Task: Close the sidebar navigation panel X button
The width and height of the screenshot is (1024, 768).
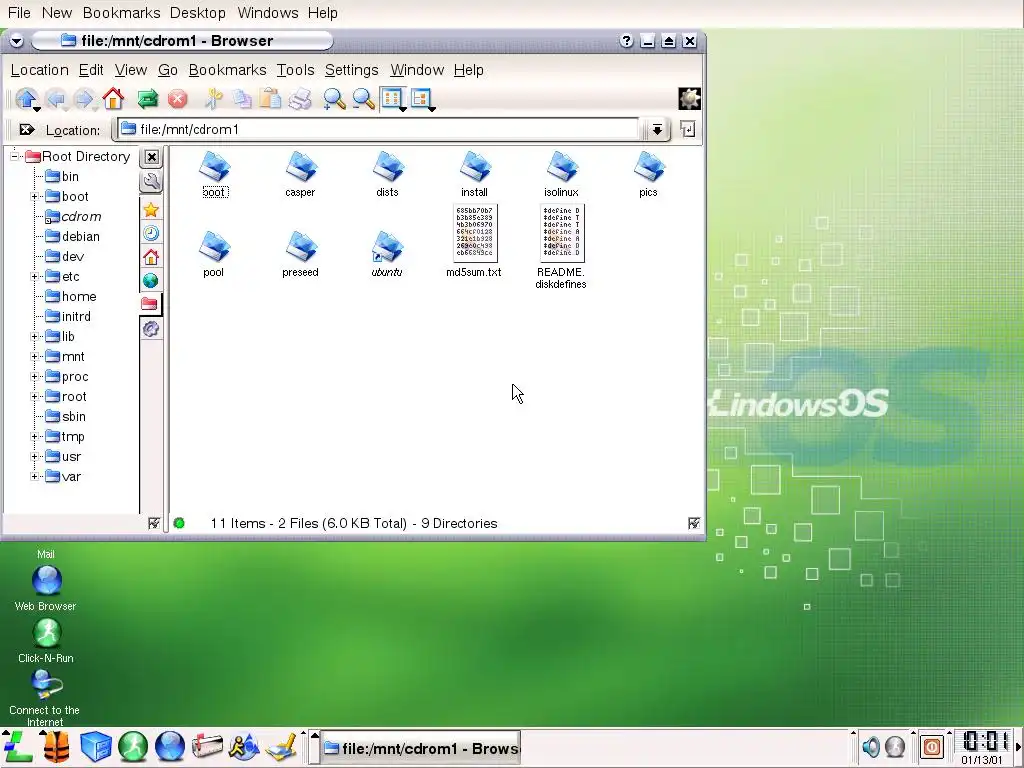Action: coord(152,157)
